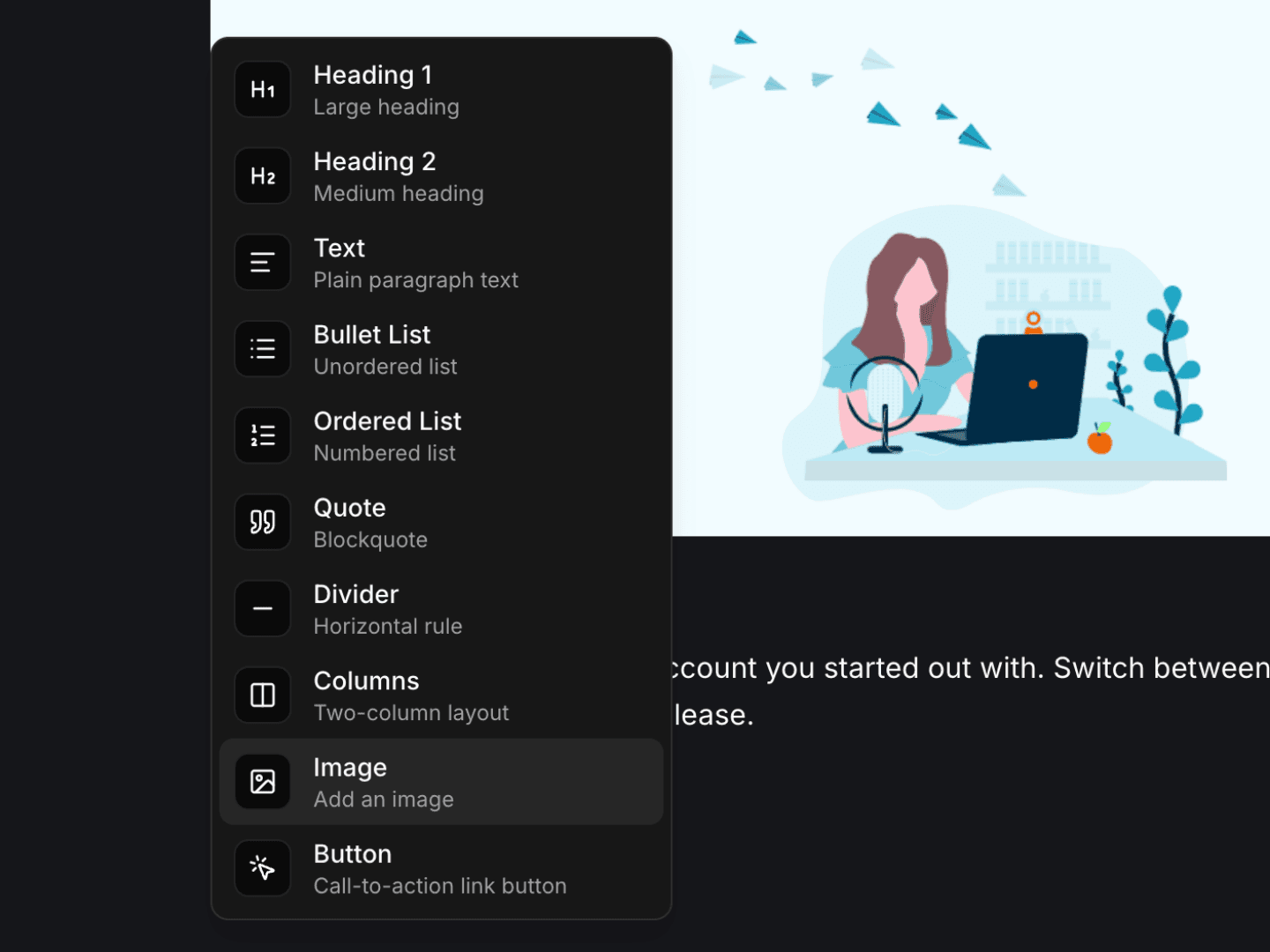Pick Bullet List in the menu
1270x952 pixels.
point(441,348)
